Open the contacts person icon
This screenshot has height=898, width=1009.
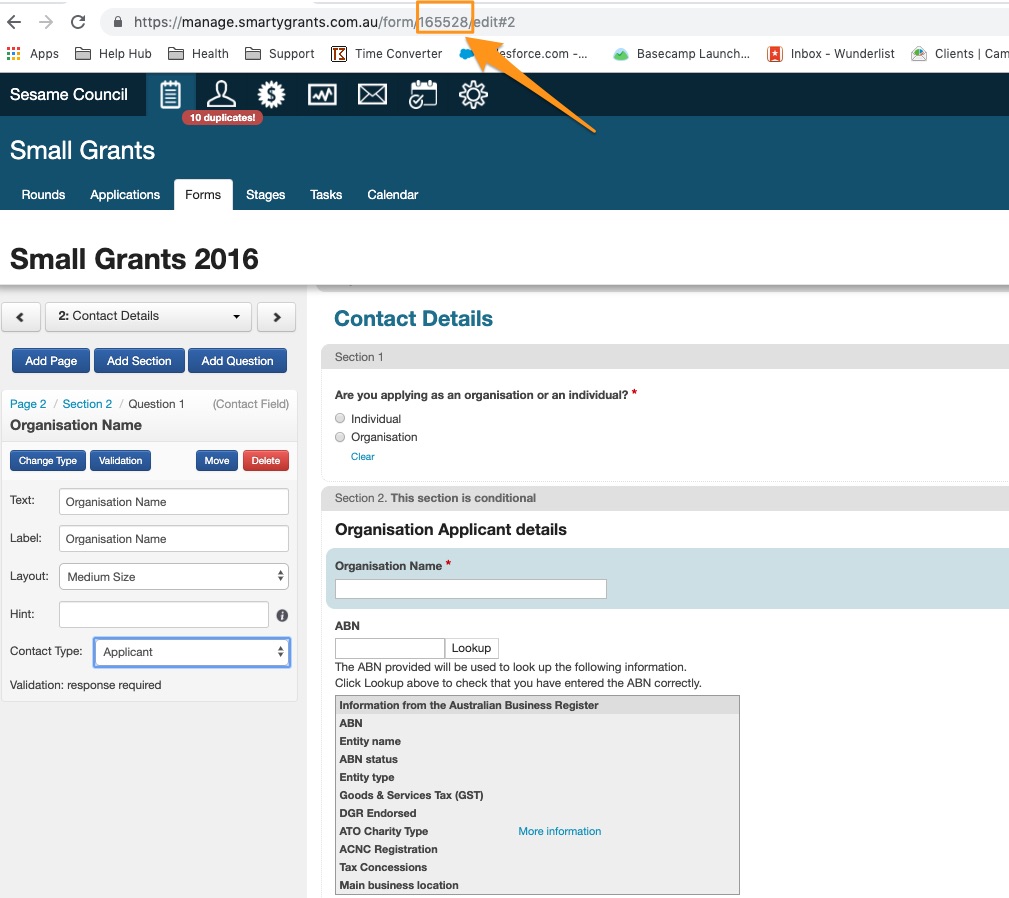[x=221, y=94]
